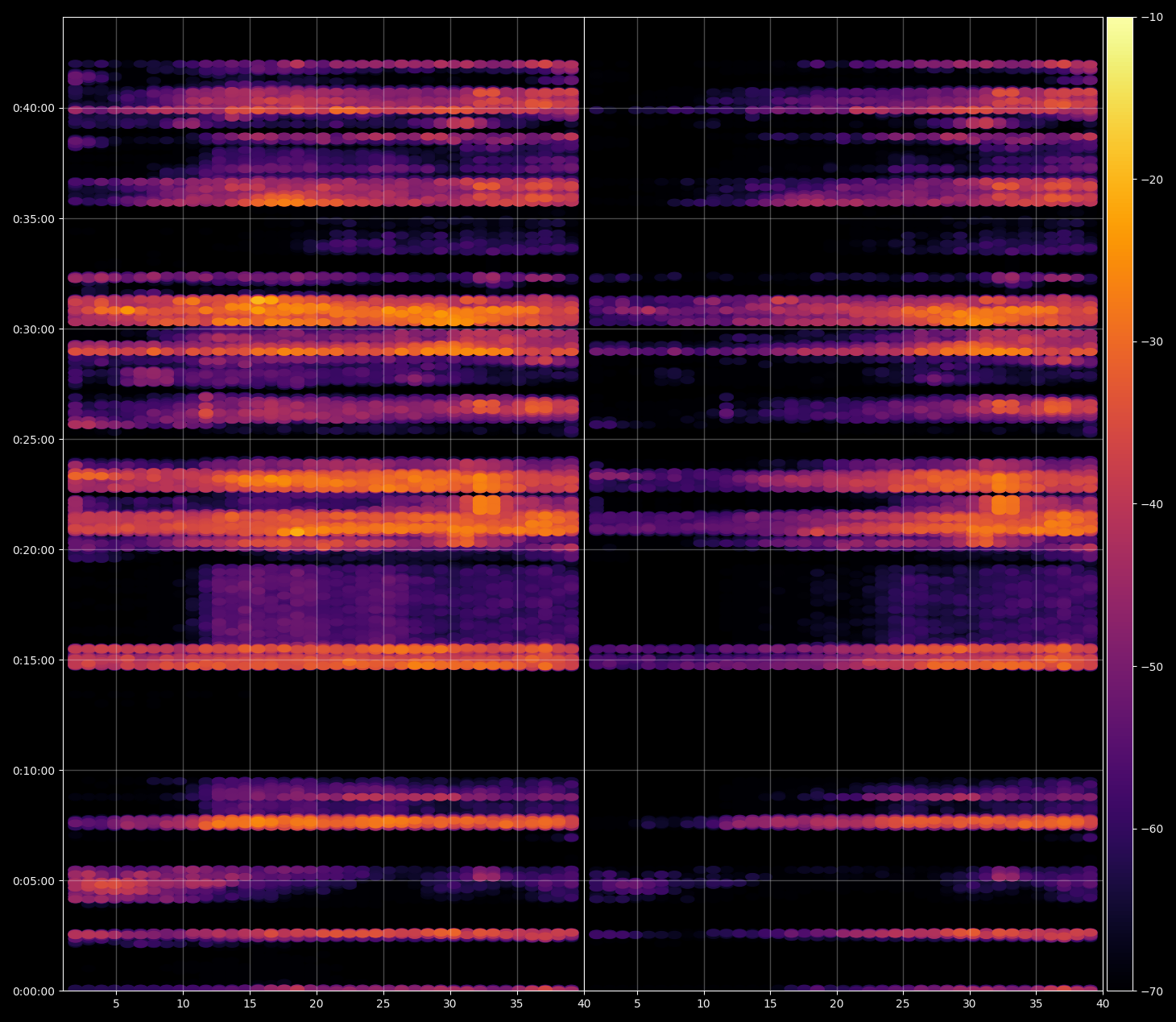Click x-axis label 40 beside the colorbar
The height and width of the screenshot is (1022, 1176).
[1103, 1003]
